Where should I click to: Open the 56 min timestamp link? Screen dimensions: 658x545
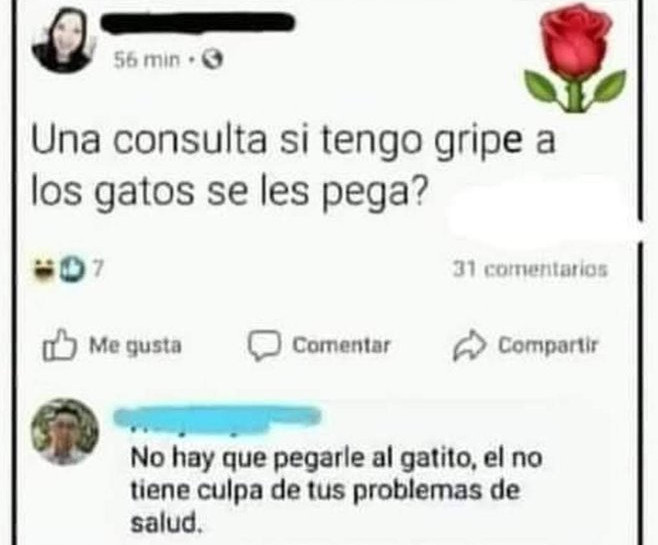(x=147, y=61)
